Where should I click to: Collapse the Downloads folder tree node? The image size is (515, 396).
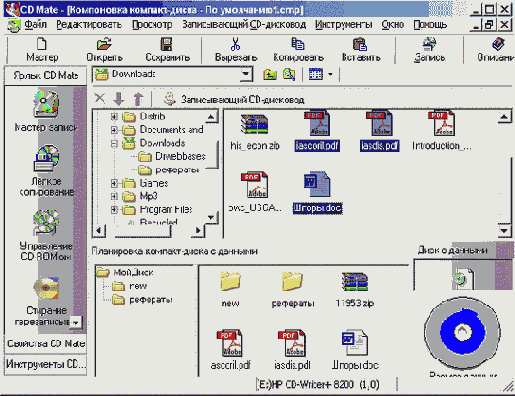[x=114, y=143]
